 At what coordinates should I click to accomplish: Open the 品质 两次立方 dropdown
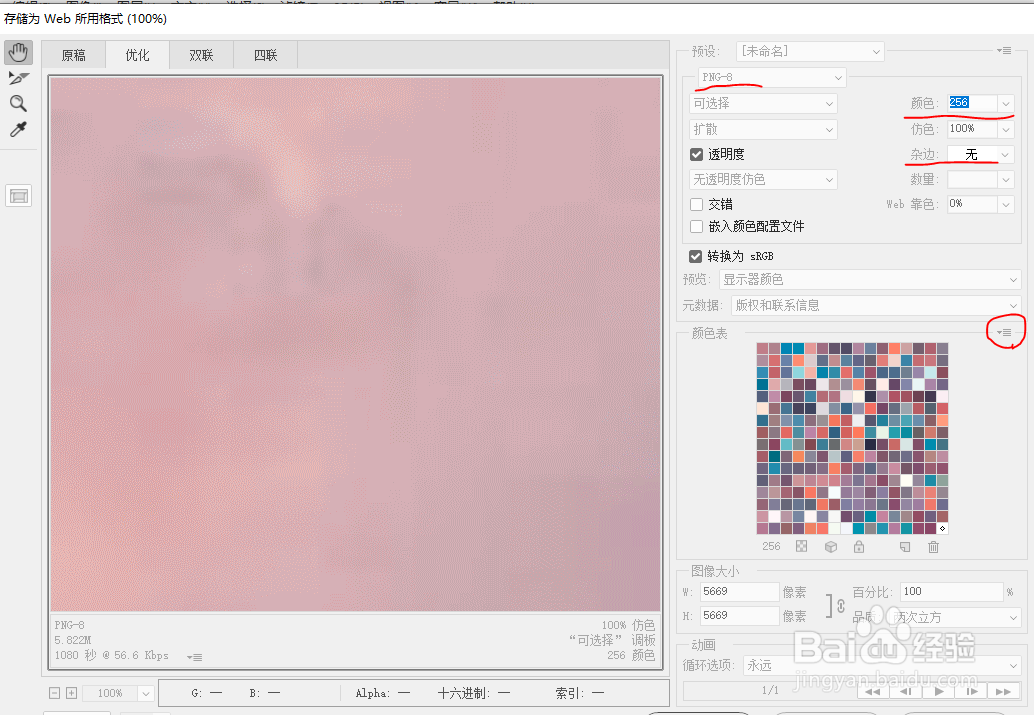pos(955,617)
